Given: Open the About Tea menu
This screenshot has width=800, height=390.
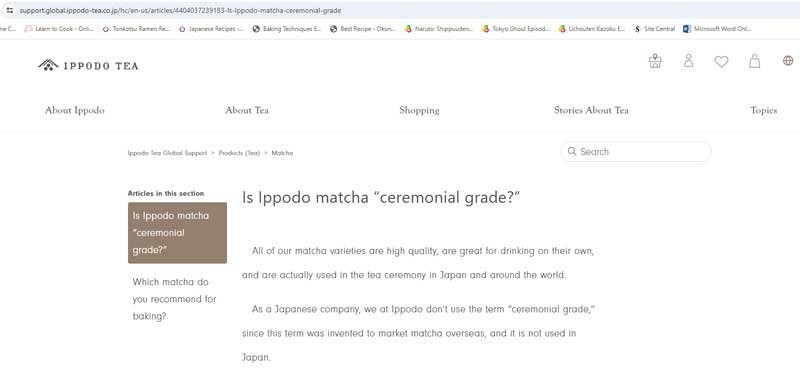Looking at the screenshot, I should (247, 110).
